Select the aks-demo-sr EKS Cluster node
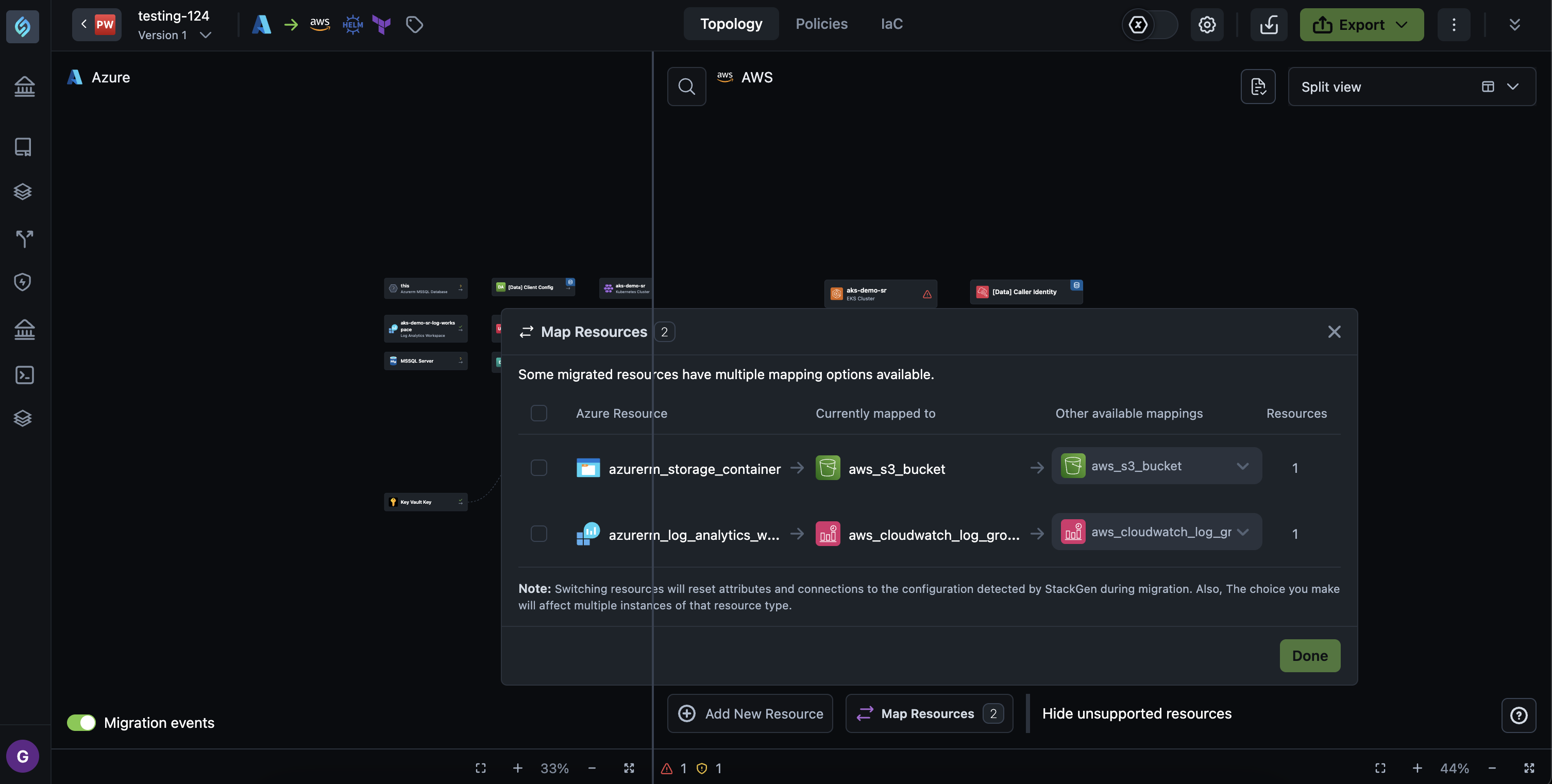 880,294
